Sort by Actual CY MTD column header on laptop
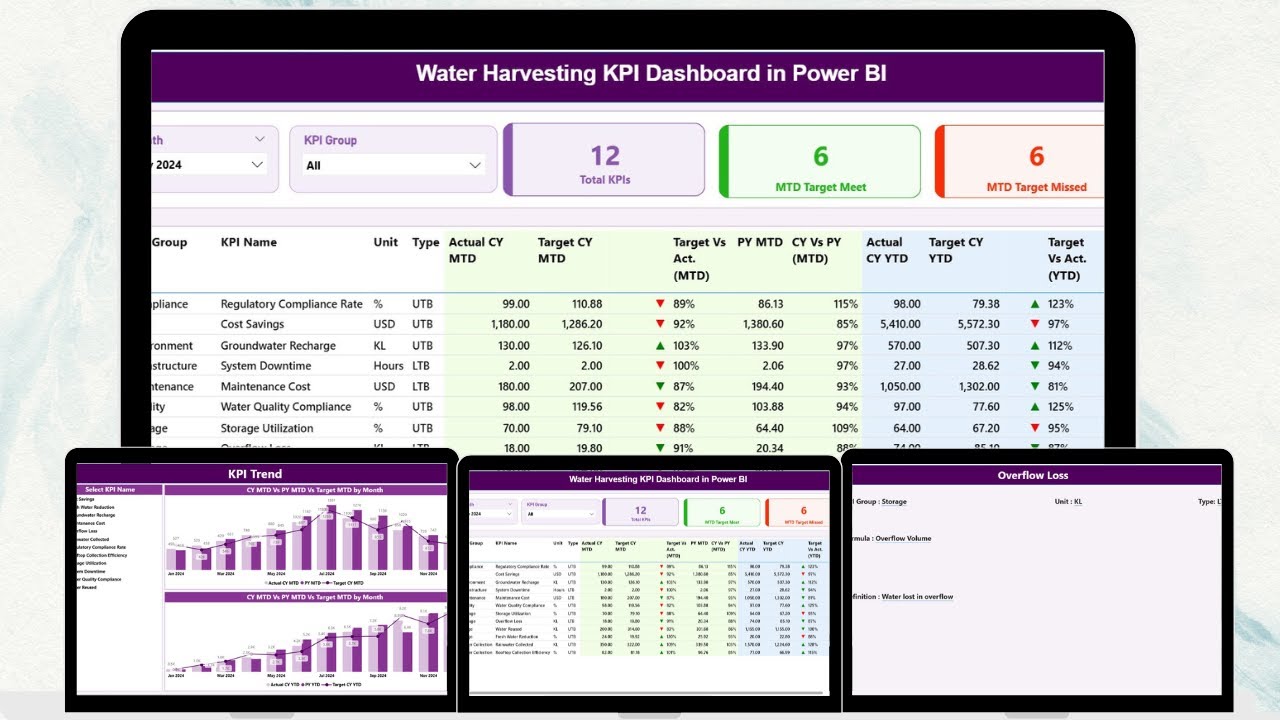The height and width of the screenshot is (720, 1280). pos(476,250)
